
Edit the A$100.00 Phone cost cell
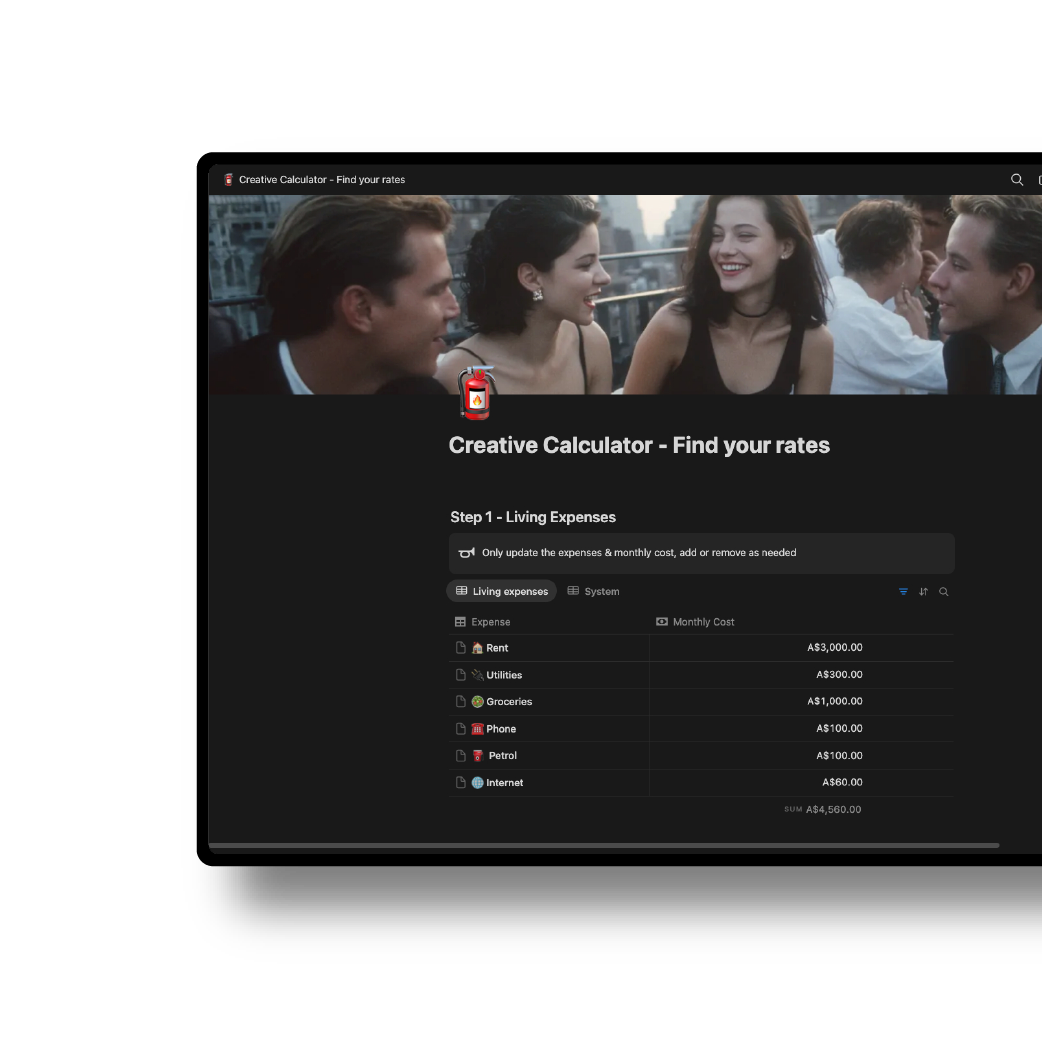point(801,728)
